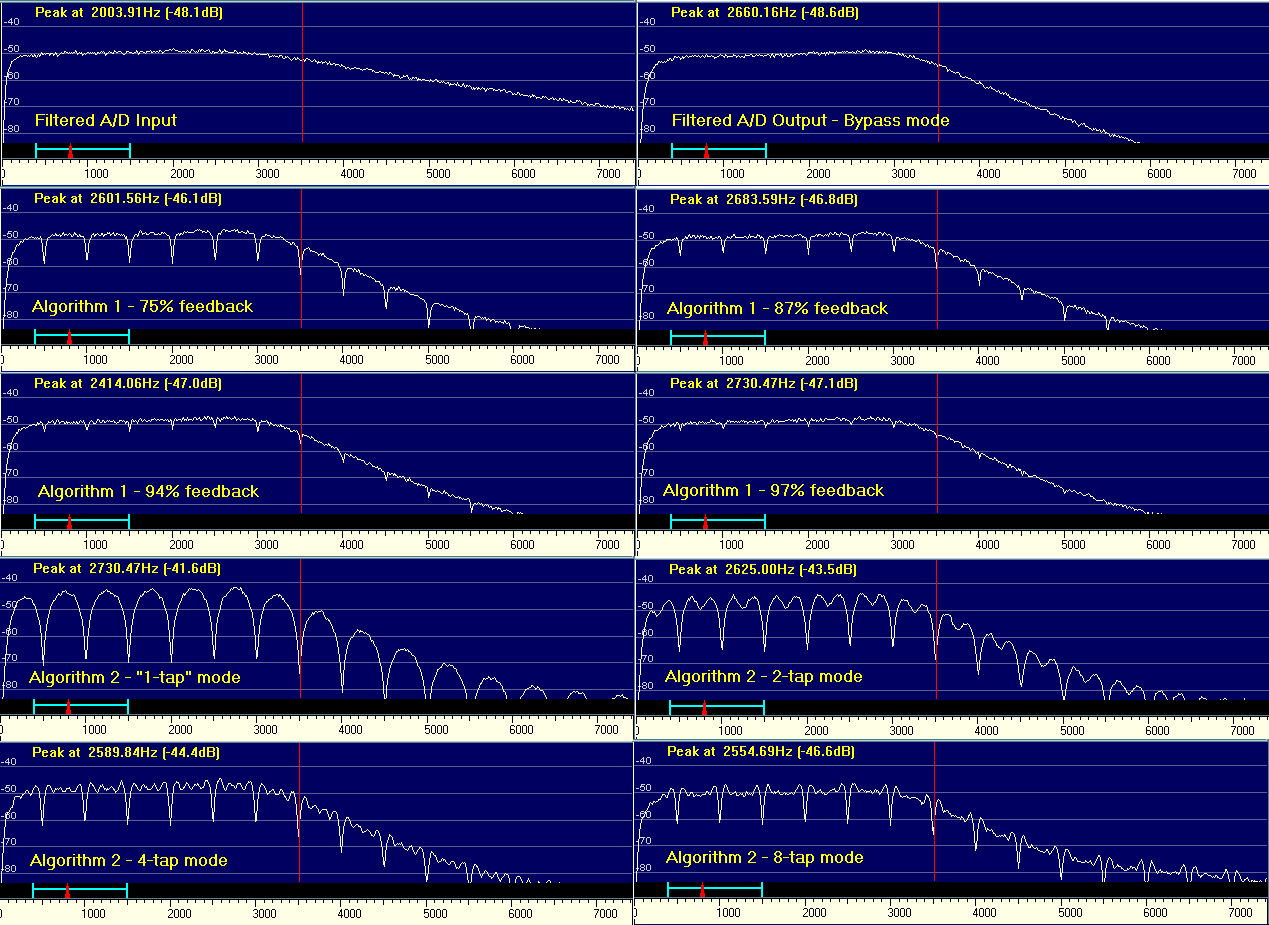The image size is (1269, 925).
Task: Click the red vertical cursor in Filtered A/D Input plot
Action: [302, 72]
